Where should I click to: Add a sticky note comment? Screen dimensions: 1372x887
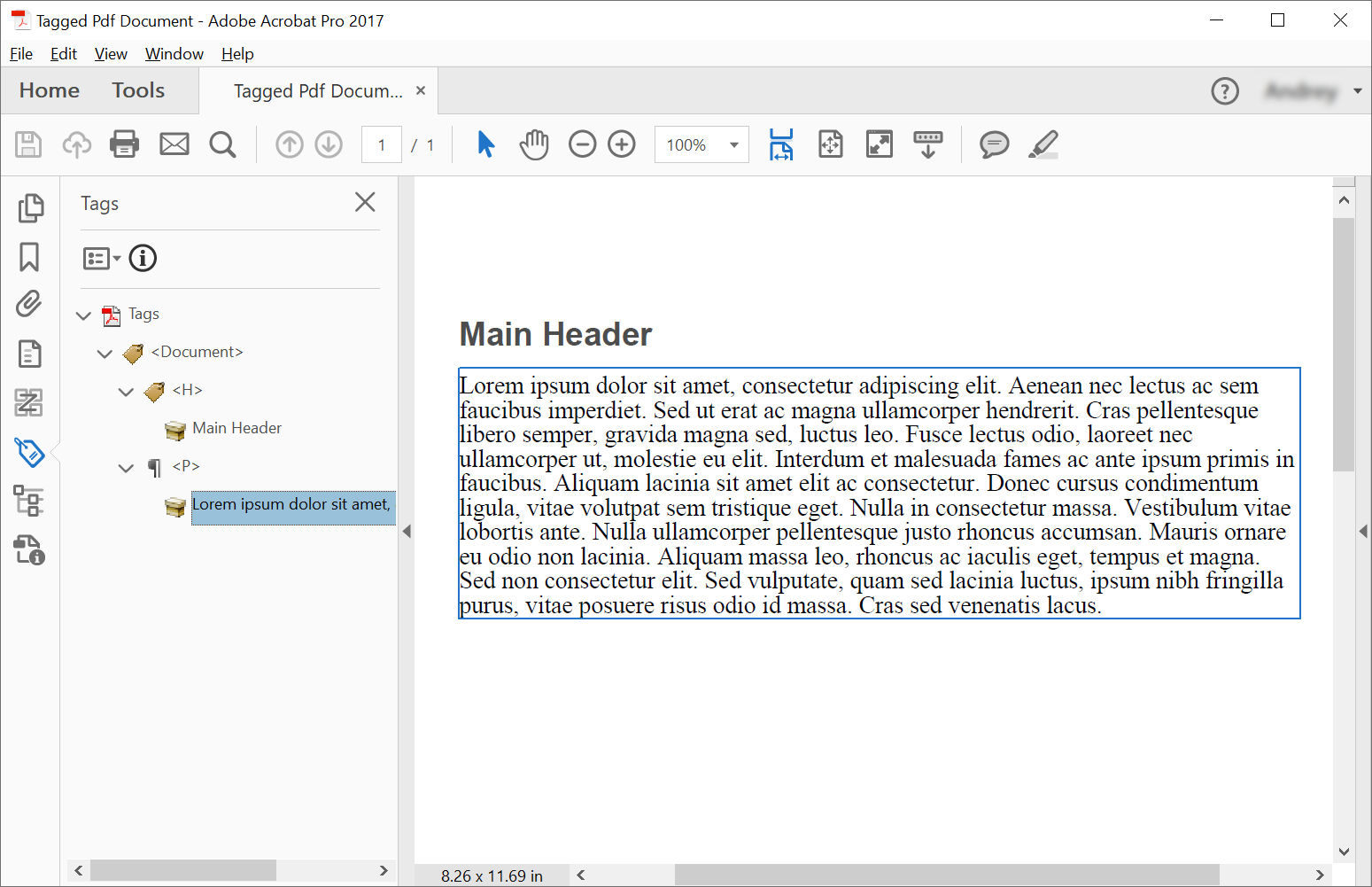point(995,144)
